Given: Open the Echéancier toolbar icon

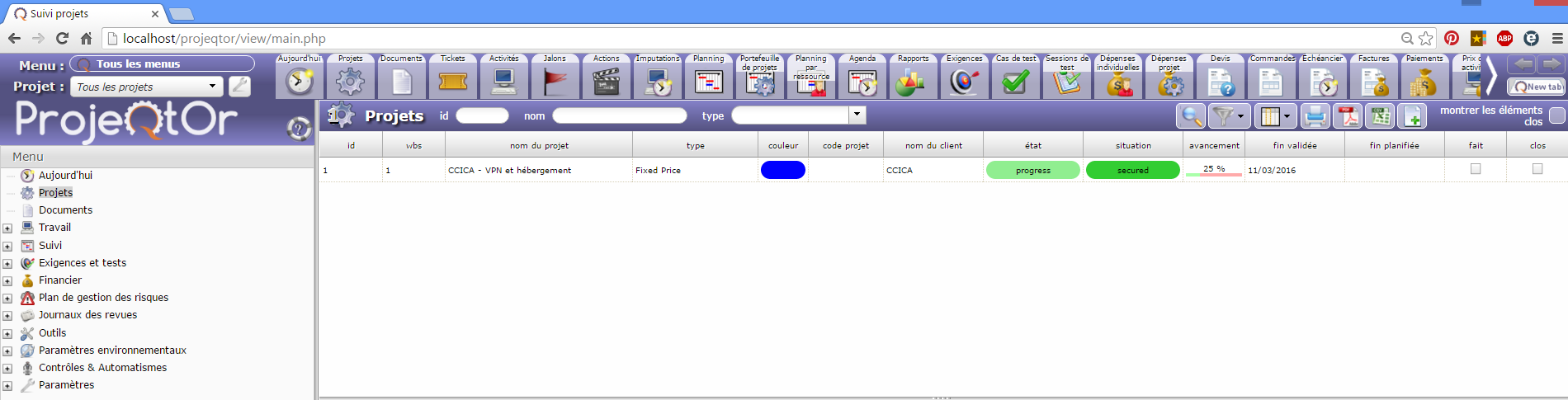Looking at the screenshot, I should (1323, 82).
